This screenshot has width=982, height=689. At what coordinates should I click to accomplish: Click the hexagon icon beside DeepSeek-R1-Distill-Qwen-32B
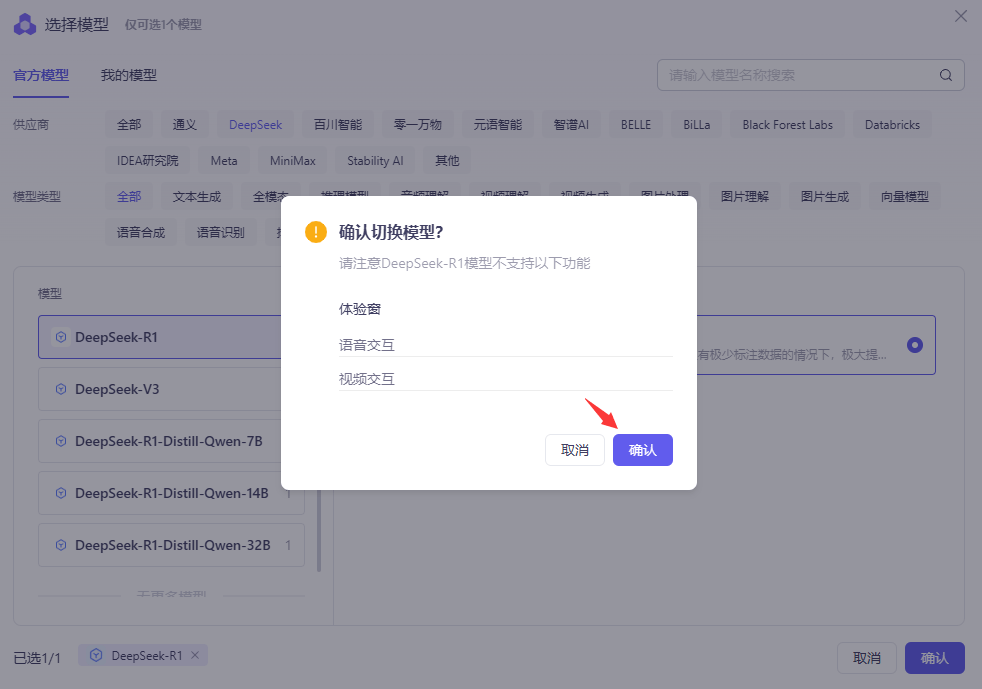point(61,545)
